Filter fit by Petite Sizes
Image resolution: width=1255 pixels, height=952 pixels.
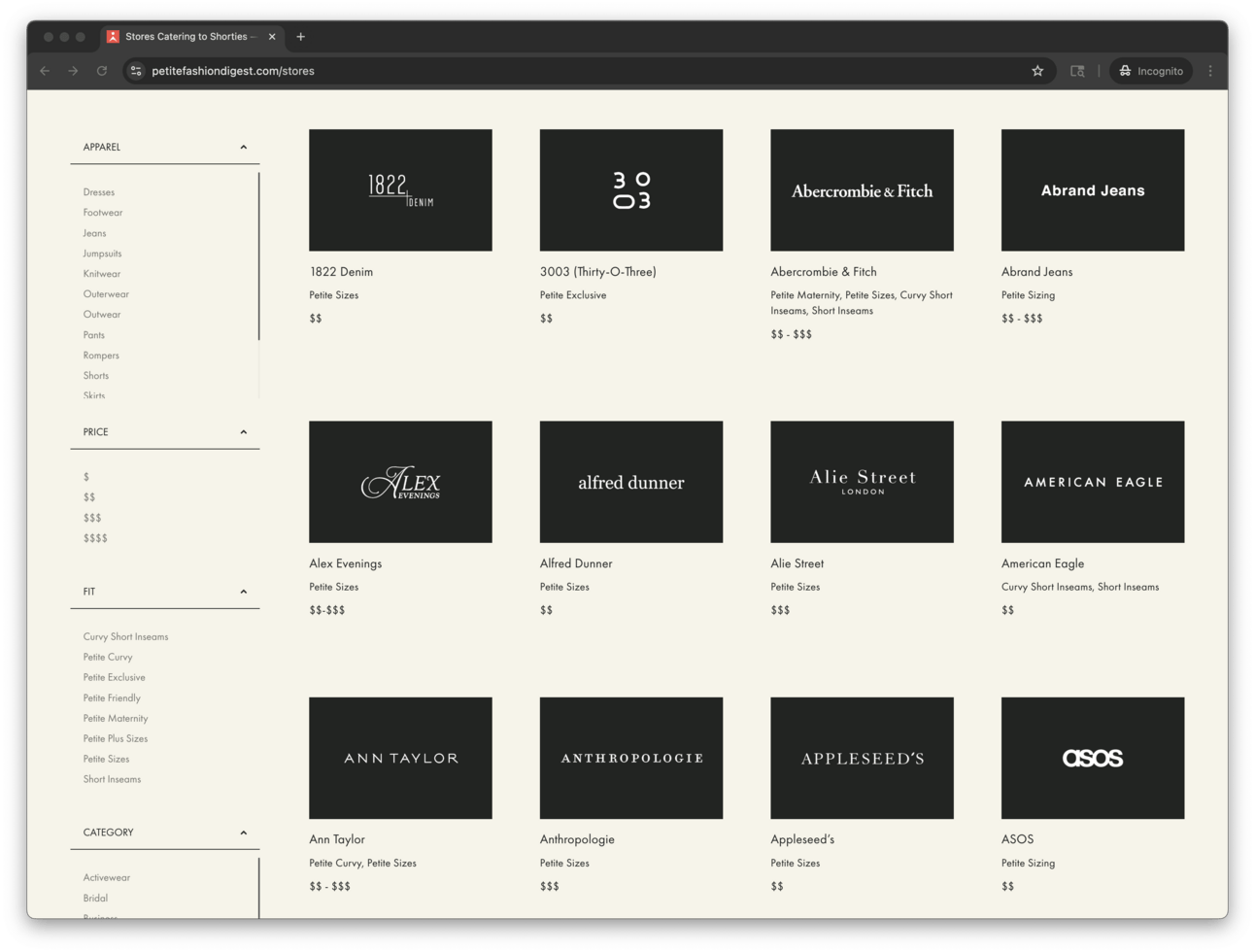(106, 760)
